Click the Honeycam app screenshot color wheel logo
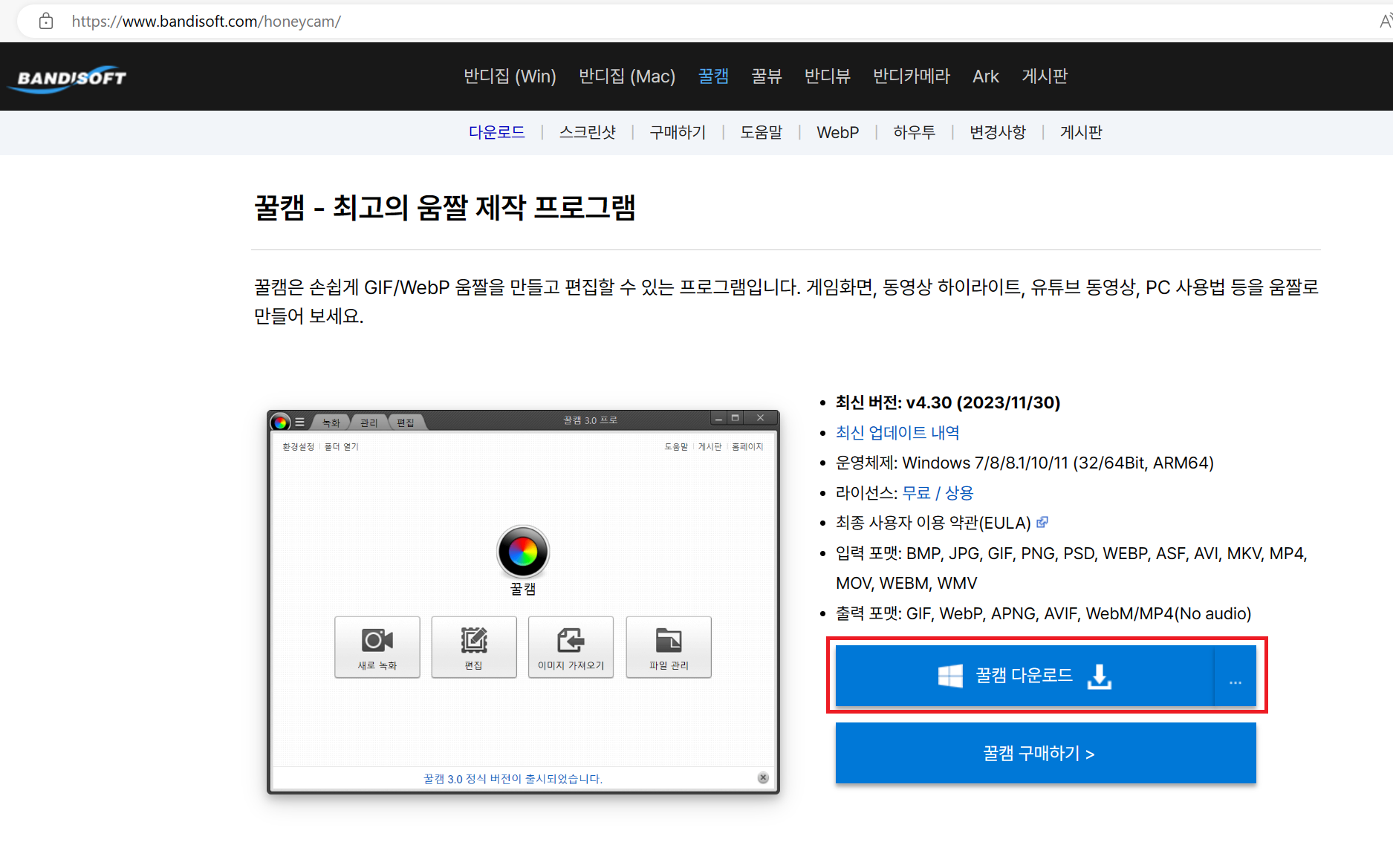1393x868 pixels. (523, 552)
